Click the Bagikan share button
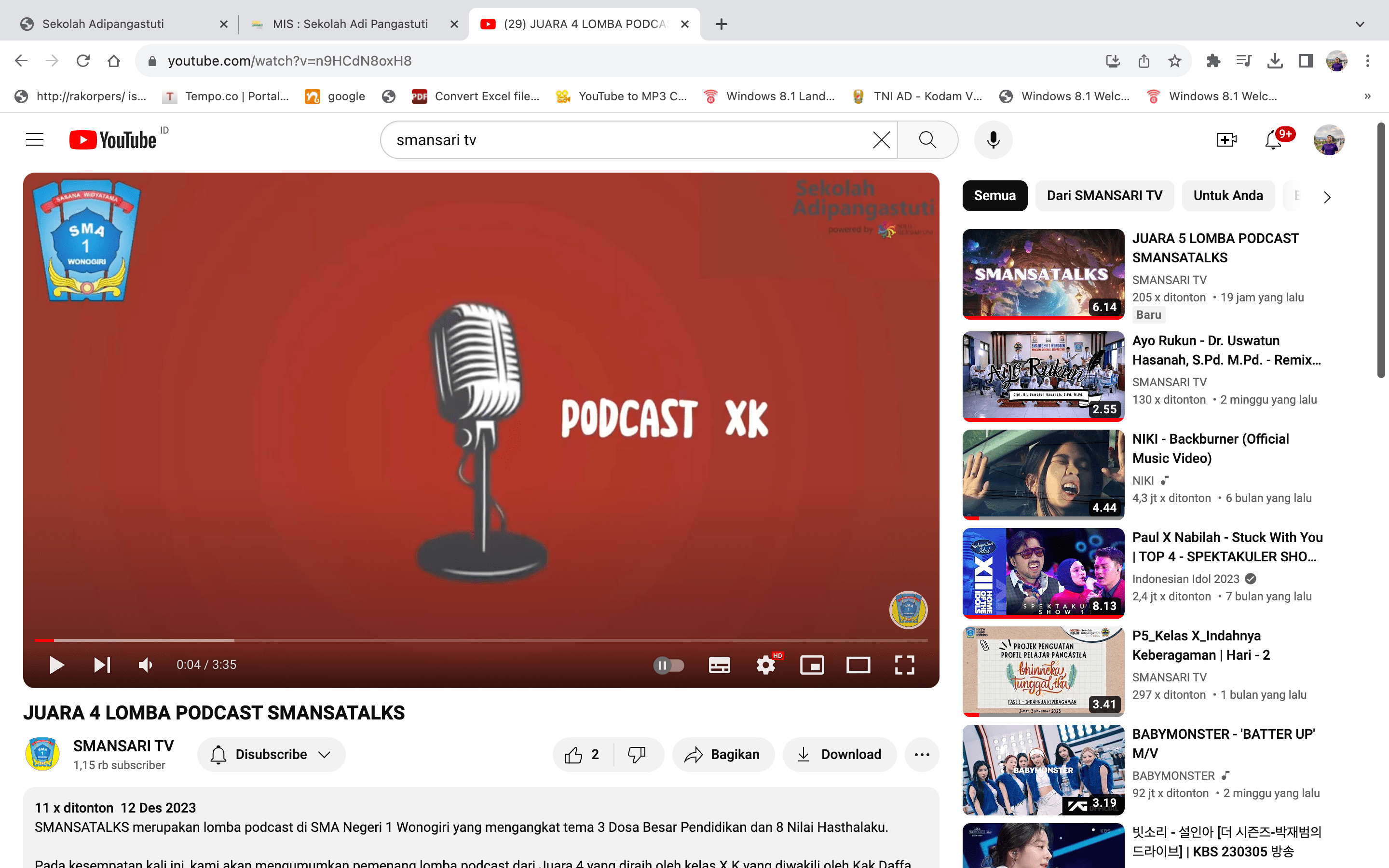This screenshot has height=868, width=1389. click(722, 754)
